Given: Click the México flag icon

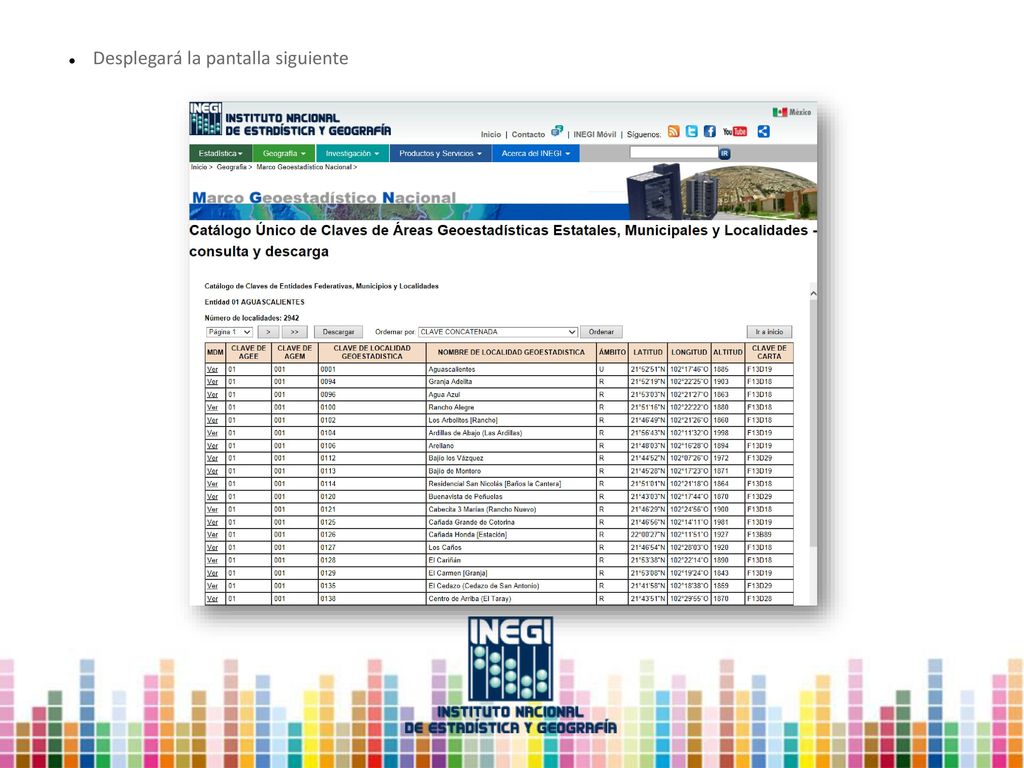Looking at the screenshot, I should [779, 112].
